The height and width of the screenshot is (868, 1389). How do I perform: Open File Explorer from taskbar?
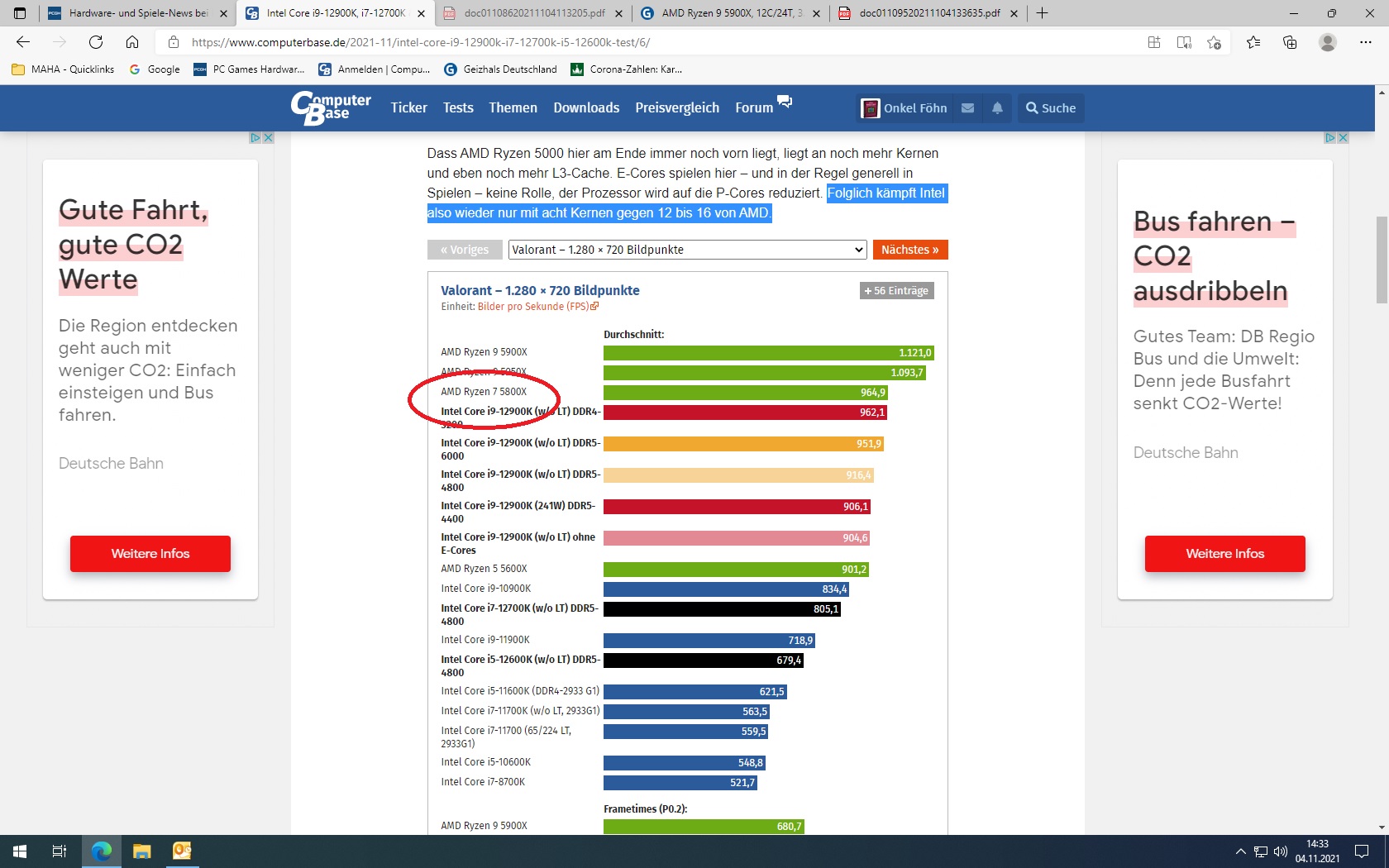tap(141, 851)
